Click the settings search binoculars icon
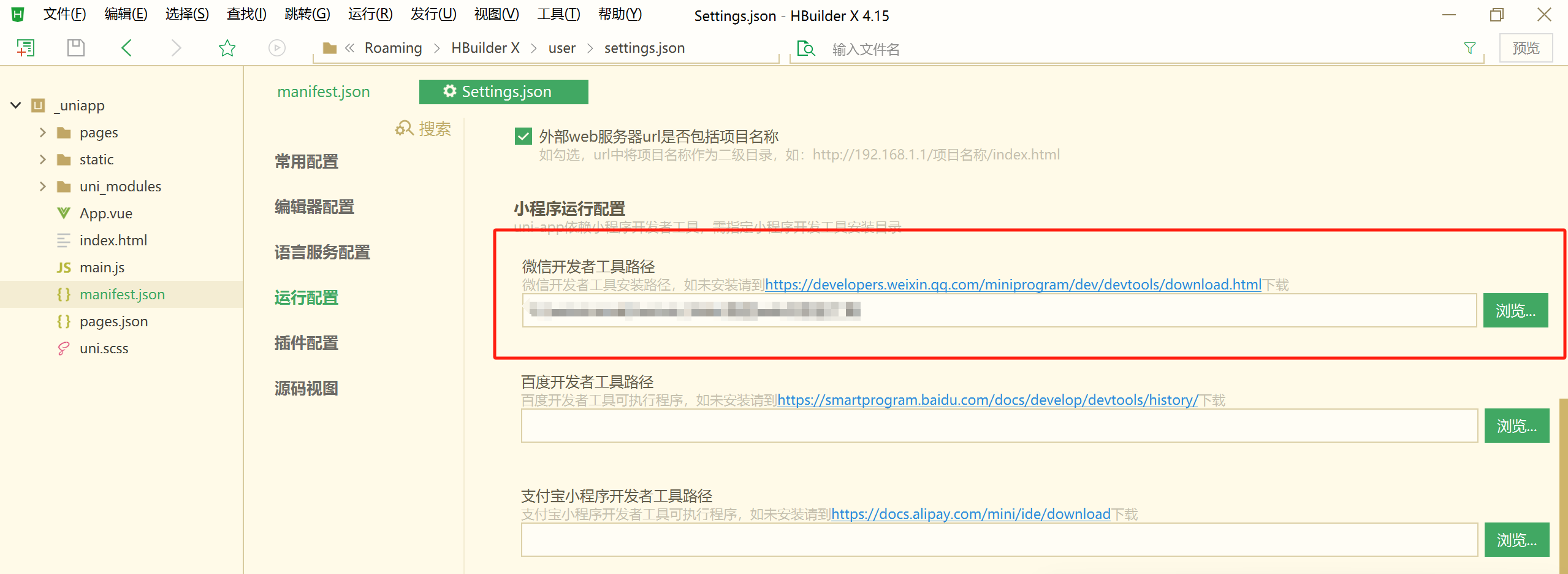This screenshot has height=574, width=1568. 405,128
